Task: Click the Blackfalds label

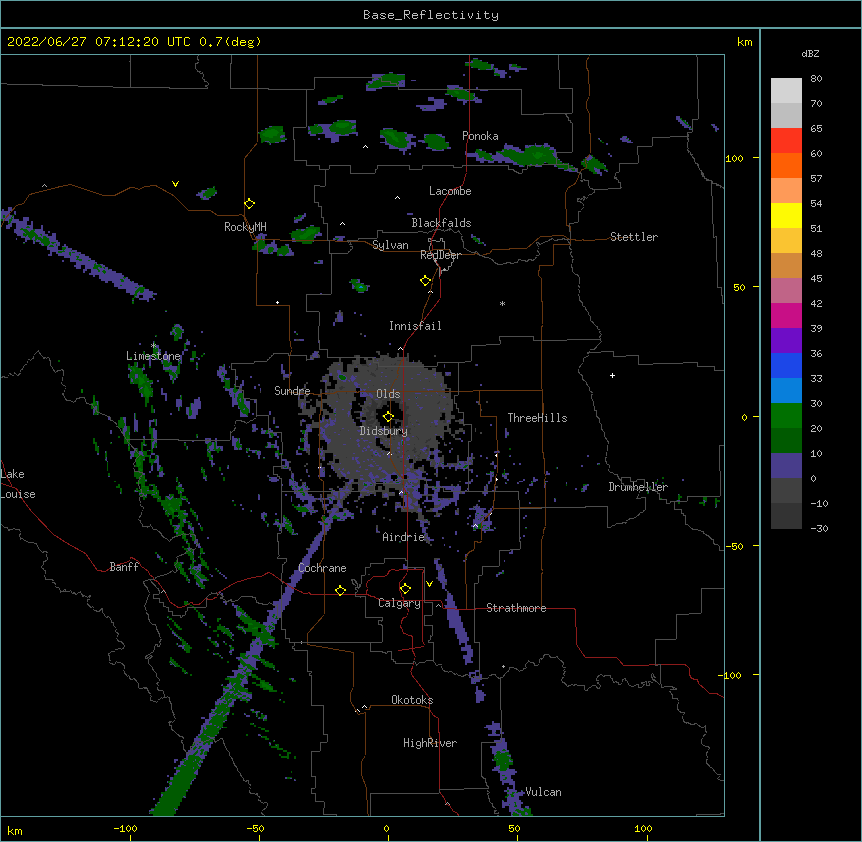Action: tap(441, 223)
